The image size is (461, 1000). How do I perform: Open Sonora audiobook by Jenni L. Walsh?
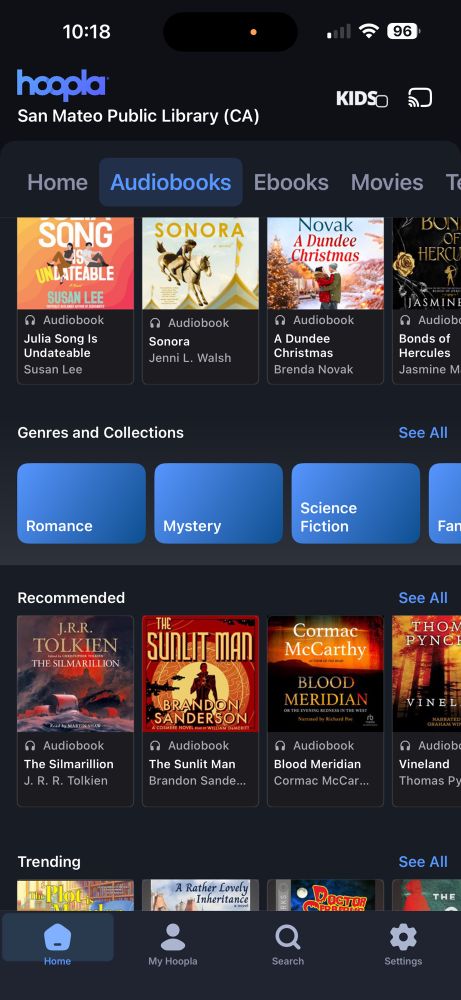[200, 300]
